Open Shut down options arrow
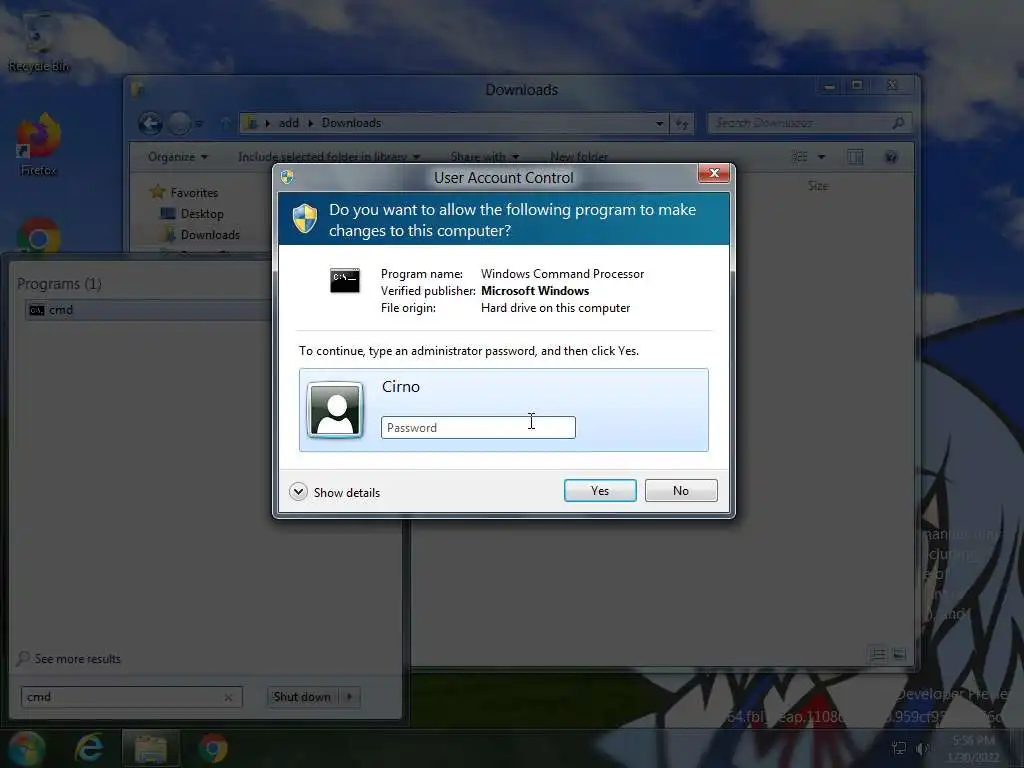This screenshot has width=1024, height=768. pyautogui.click(x=350, y=697)
